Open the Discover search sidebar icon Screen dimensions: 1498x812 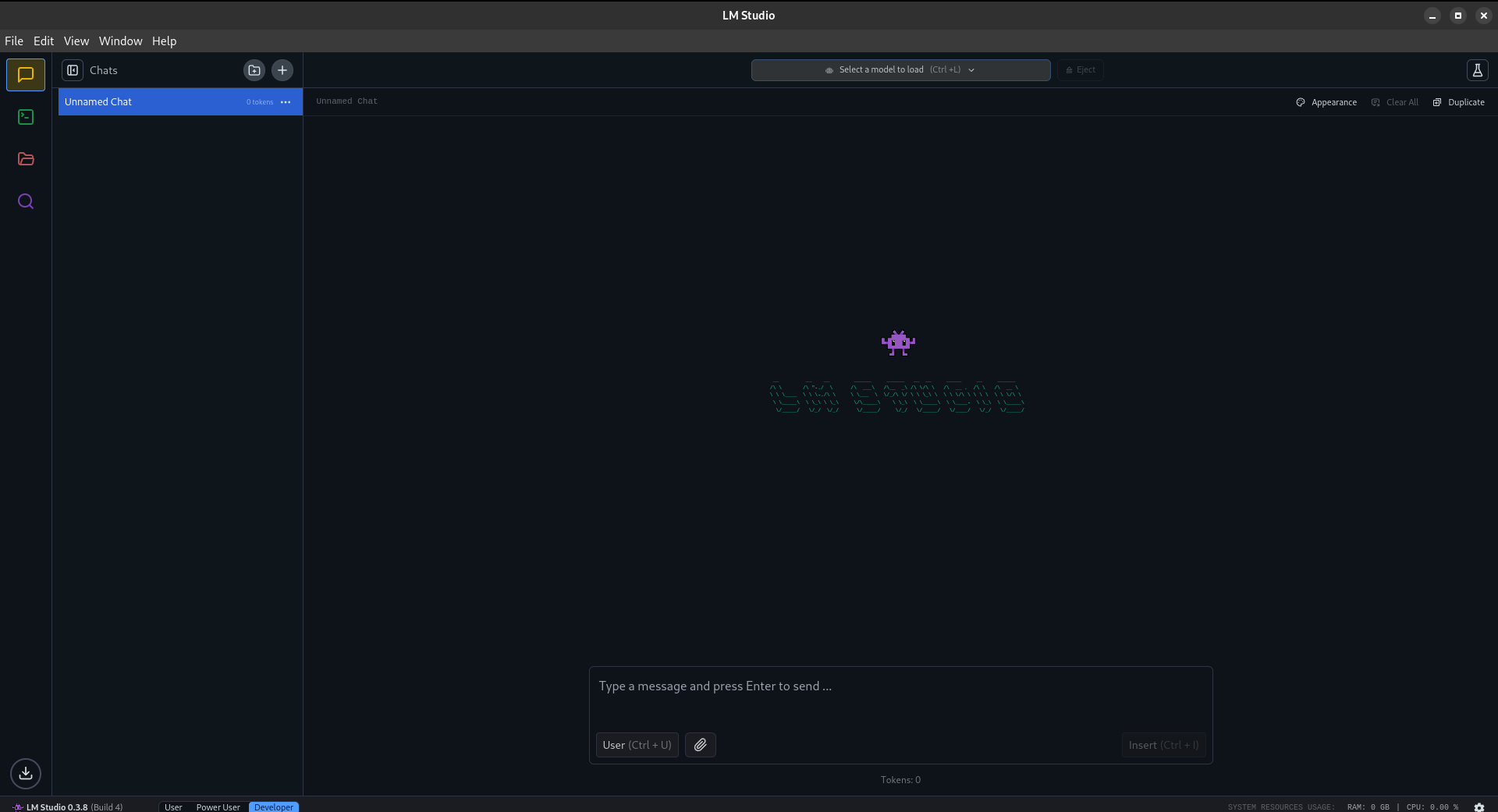pos(26,201)
